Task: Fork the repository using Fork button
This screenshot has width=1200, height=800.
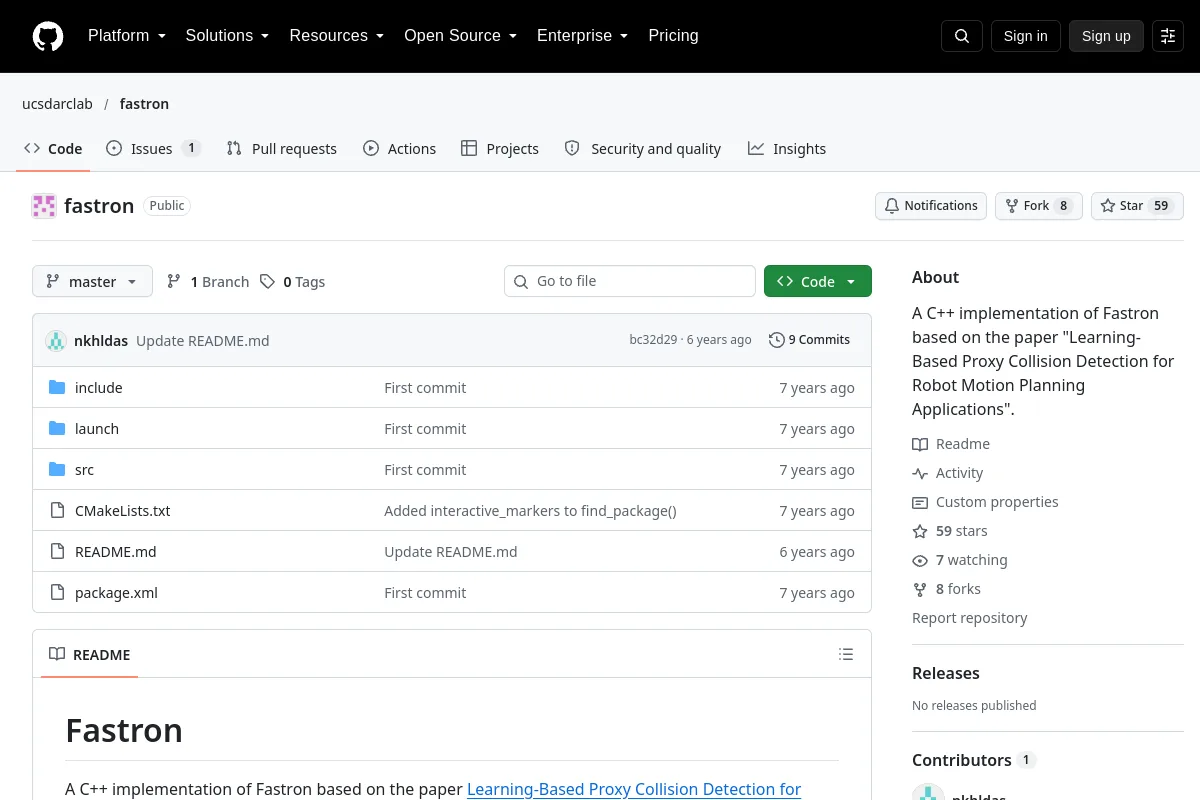Action: click(1038, 206)
